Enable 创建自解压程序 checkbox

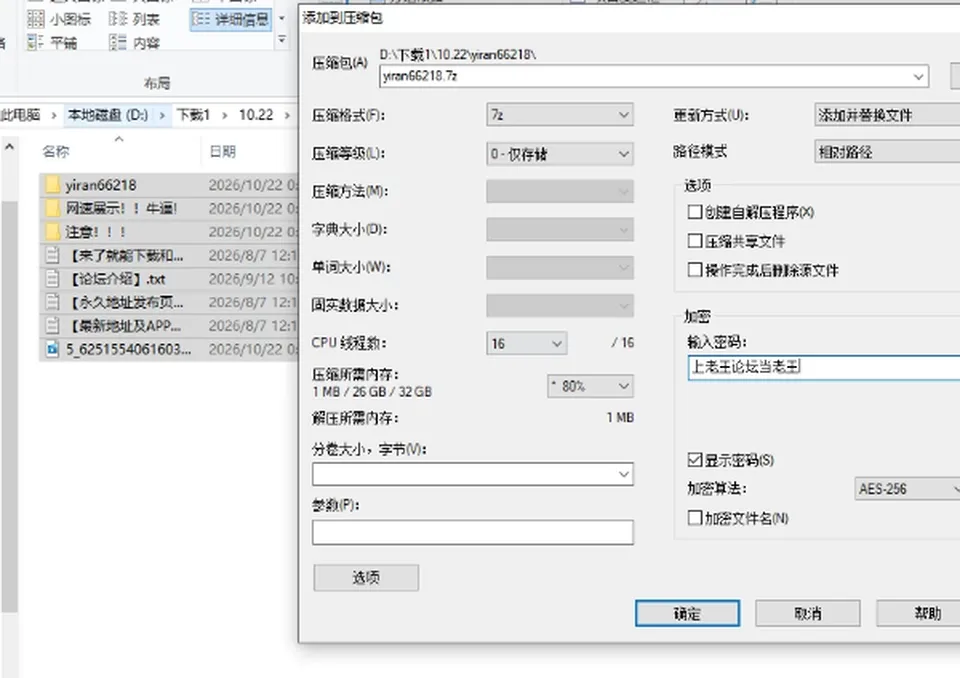[x=694, y=212]
